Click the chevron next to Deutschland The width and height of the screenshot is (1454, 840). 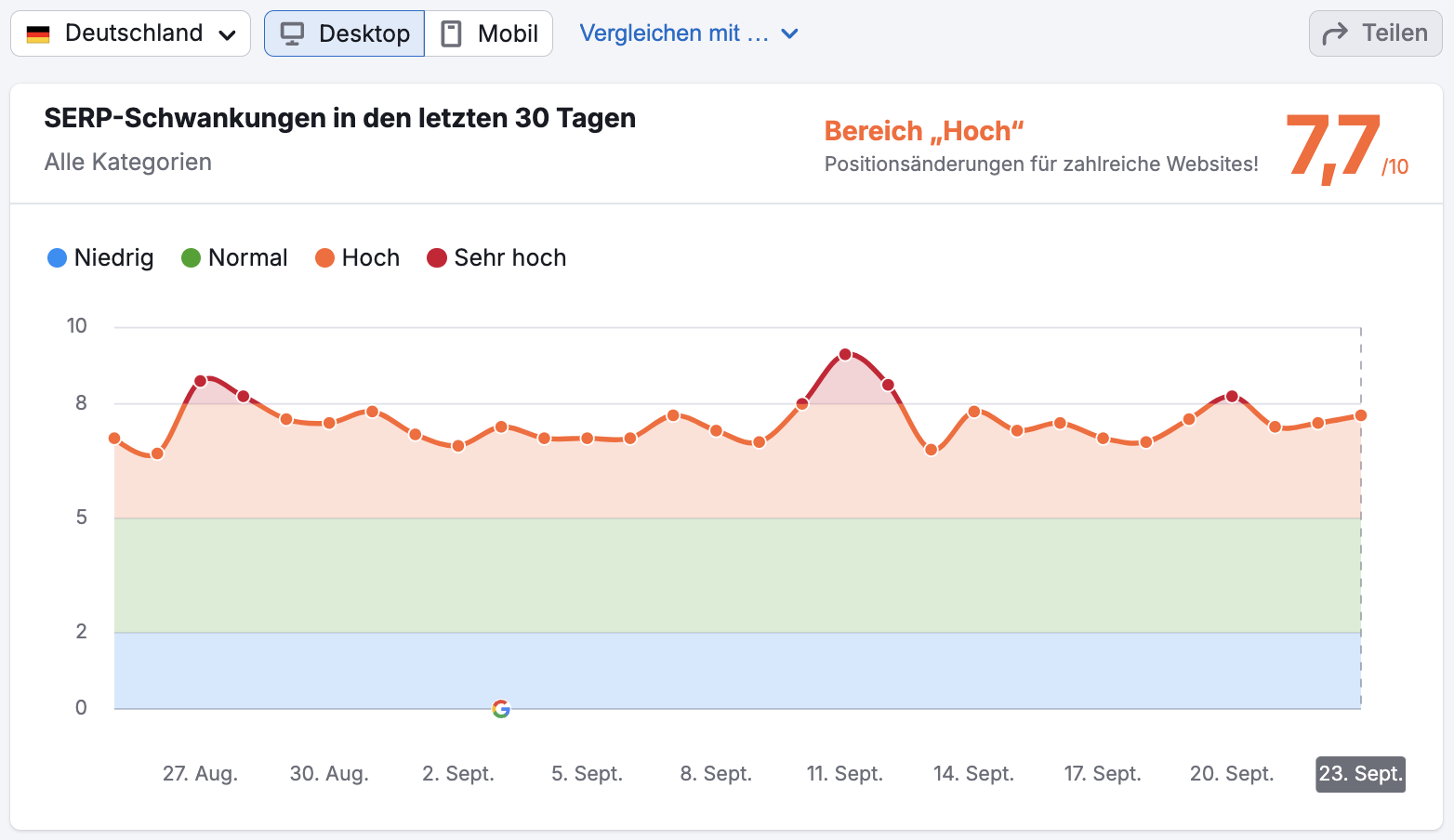click(x=226, y=34)
